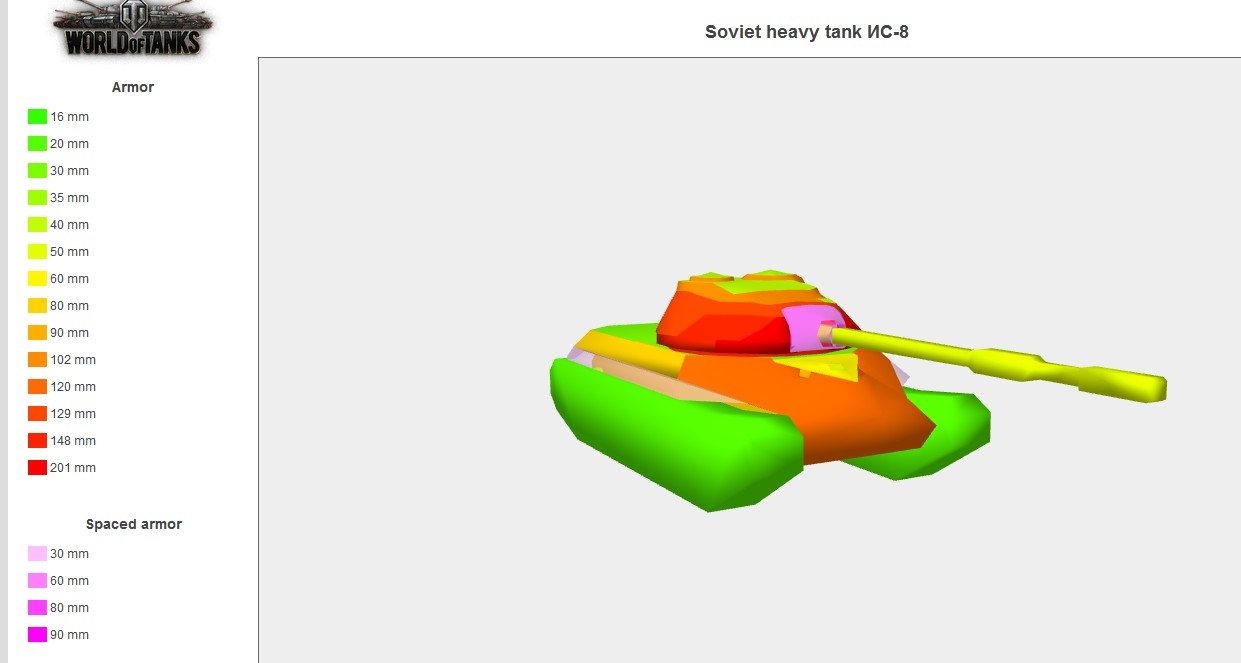
Task: Click the 90 mm spaced armor magenta swatch
Action: (37, 635)
